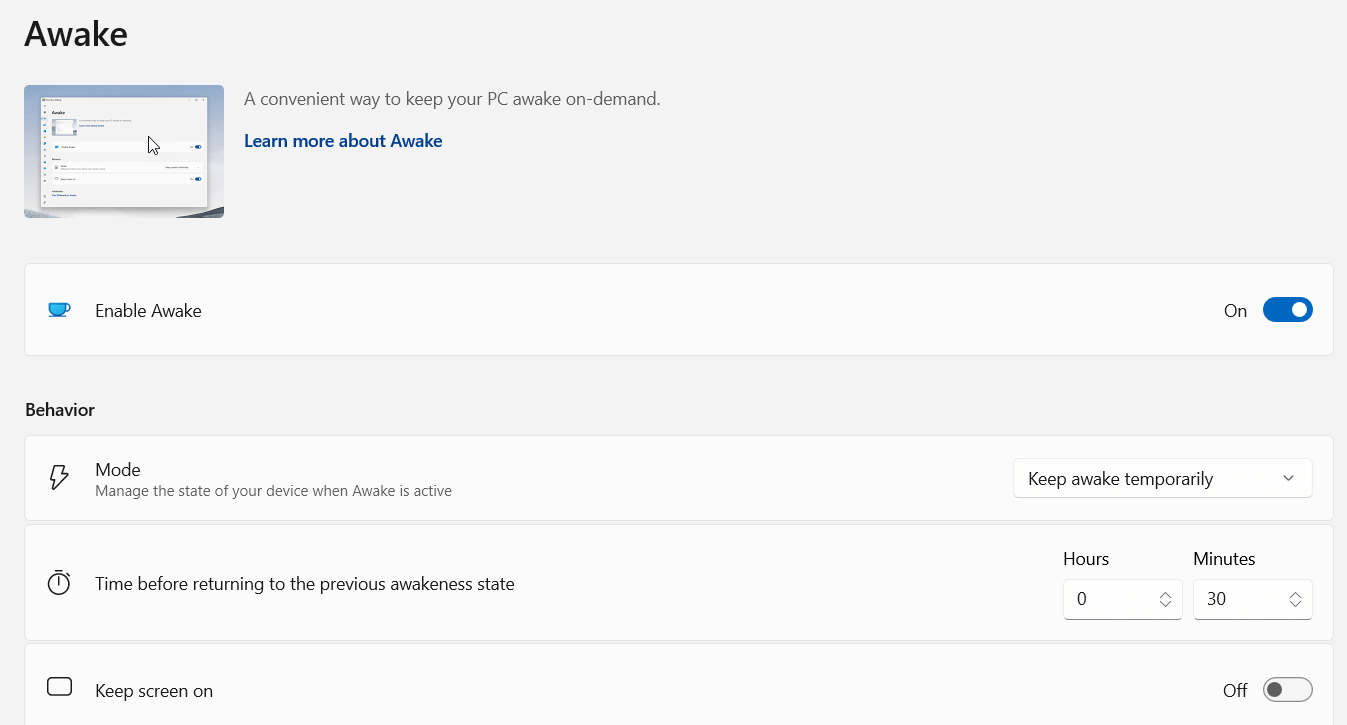Open the Keep awake temporarily dropdown

[1163, 478]
